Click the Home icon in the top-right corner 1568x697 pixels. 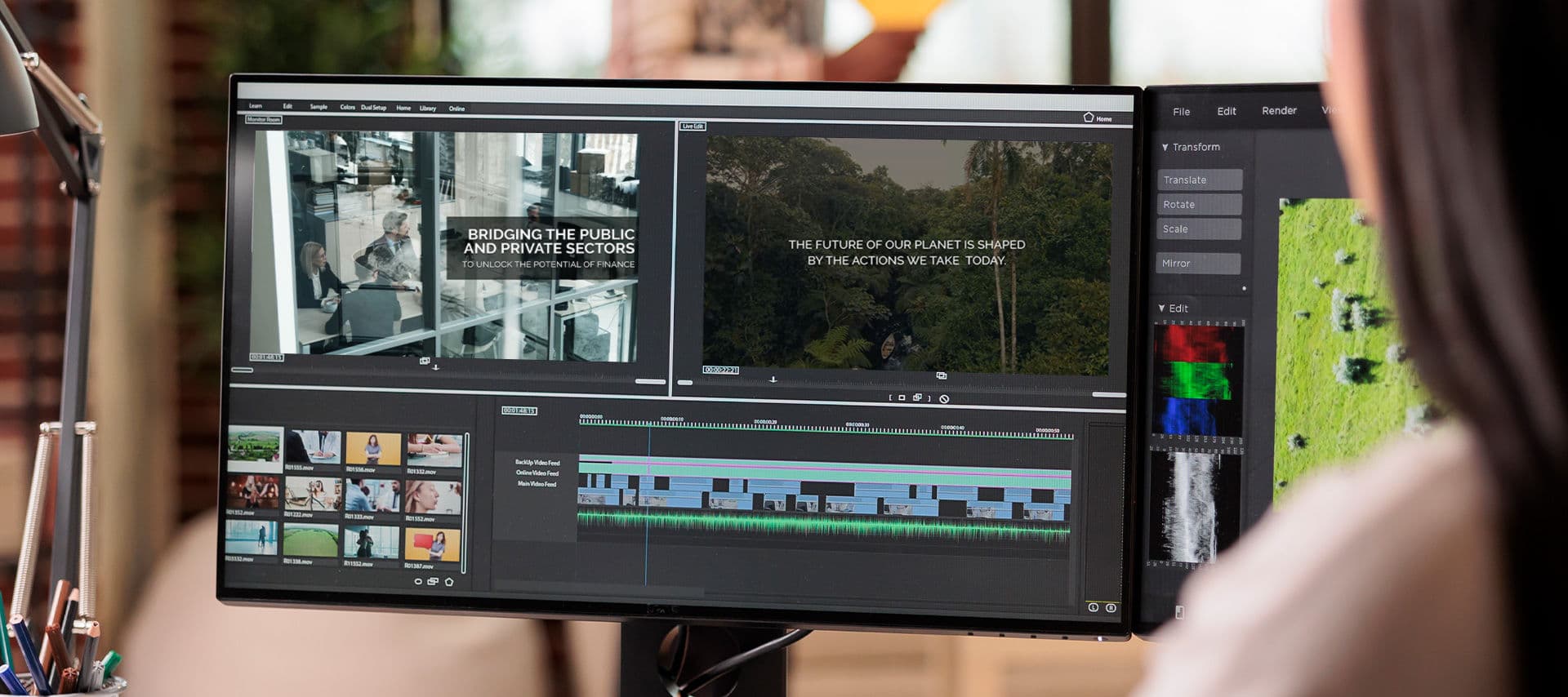(x=1089, y=118)
